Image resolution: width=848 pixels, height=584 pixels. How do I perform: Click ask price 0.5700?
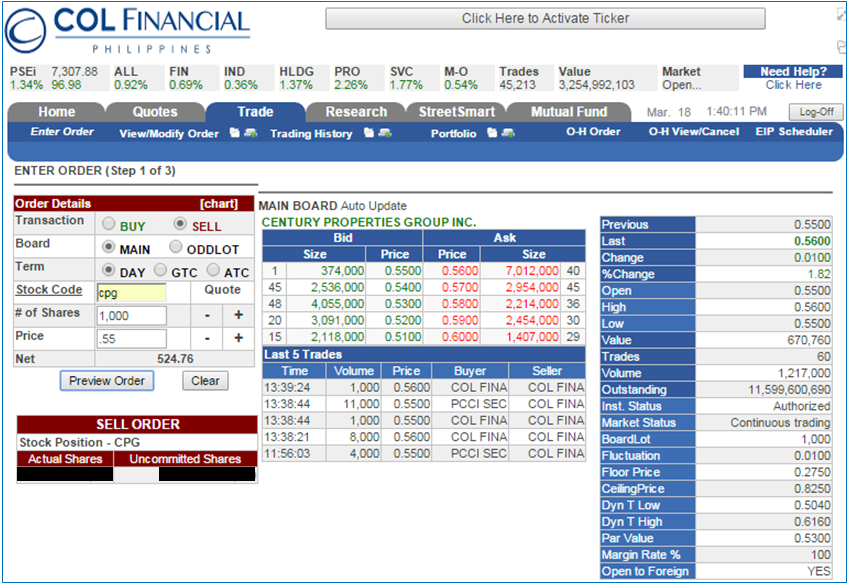(460, 287)
